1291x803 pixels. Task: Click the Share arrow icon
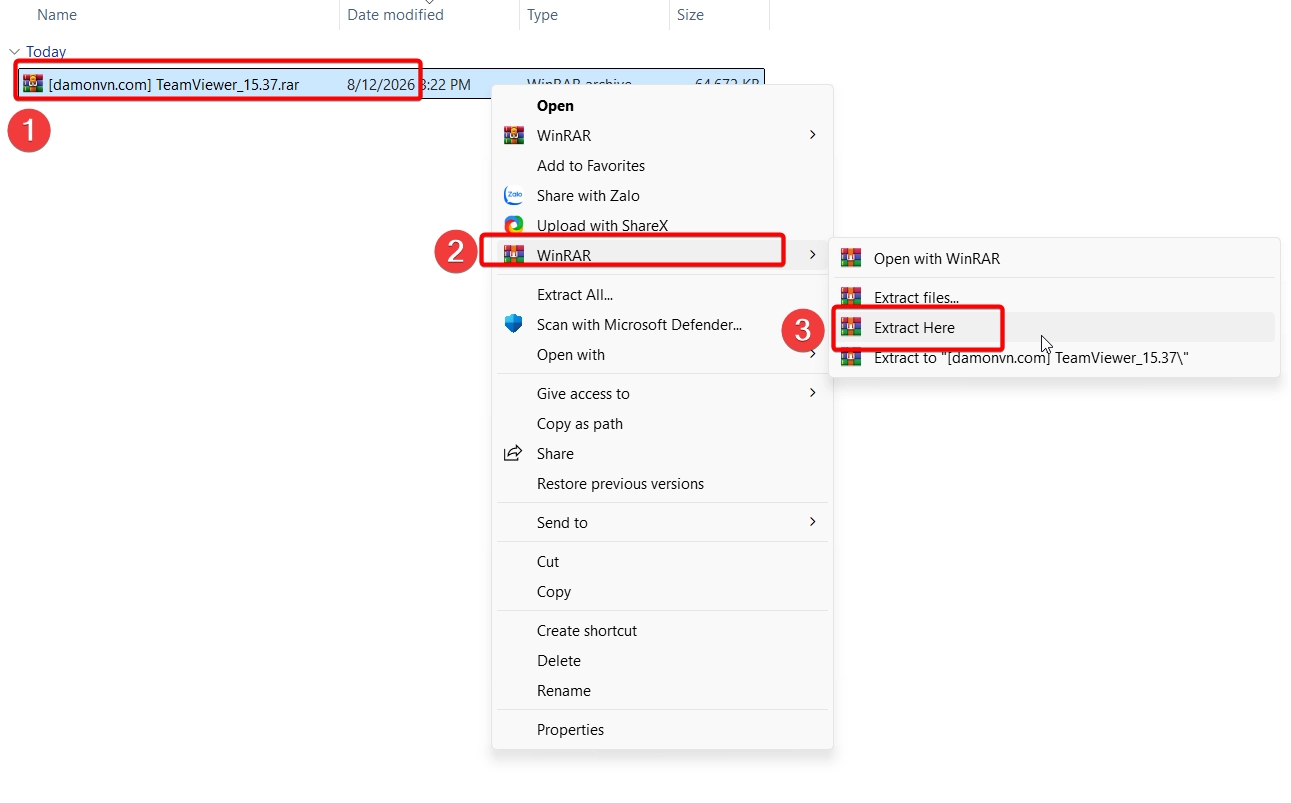pyautogui.click(x=513, y=454)
